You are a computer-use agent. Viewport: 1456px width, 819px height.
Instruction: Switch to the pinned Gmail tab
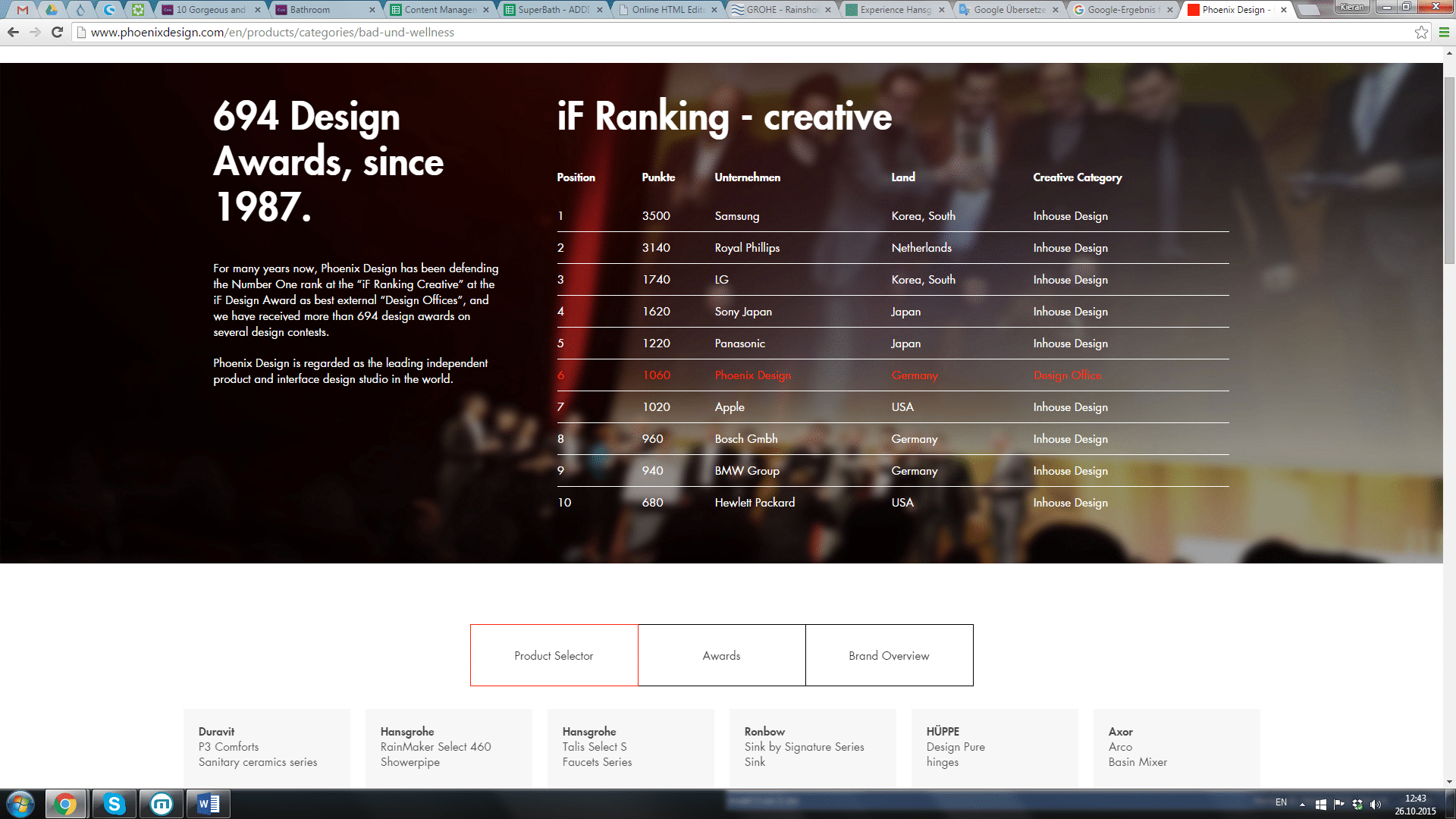[23, 10]
